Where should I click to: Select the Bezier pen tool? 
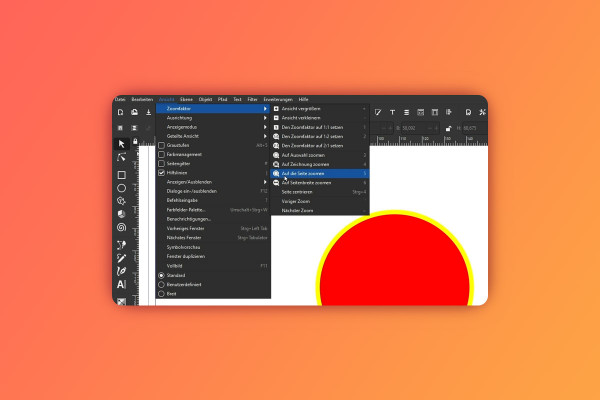pos(122,245)
